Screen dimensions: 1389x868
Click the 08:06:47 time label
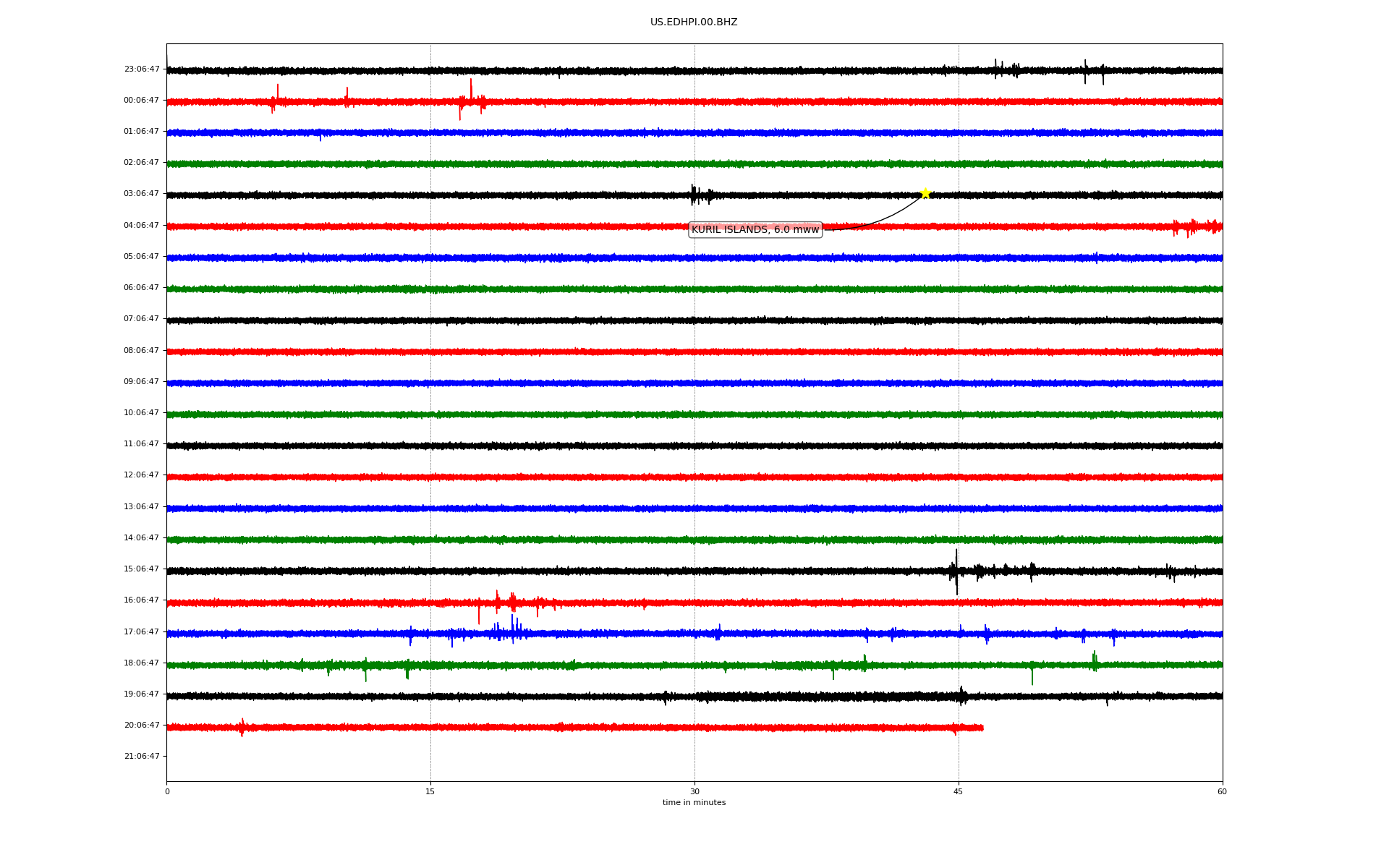[x=142, y=351]
